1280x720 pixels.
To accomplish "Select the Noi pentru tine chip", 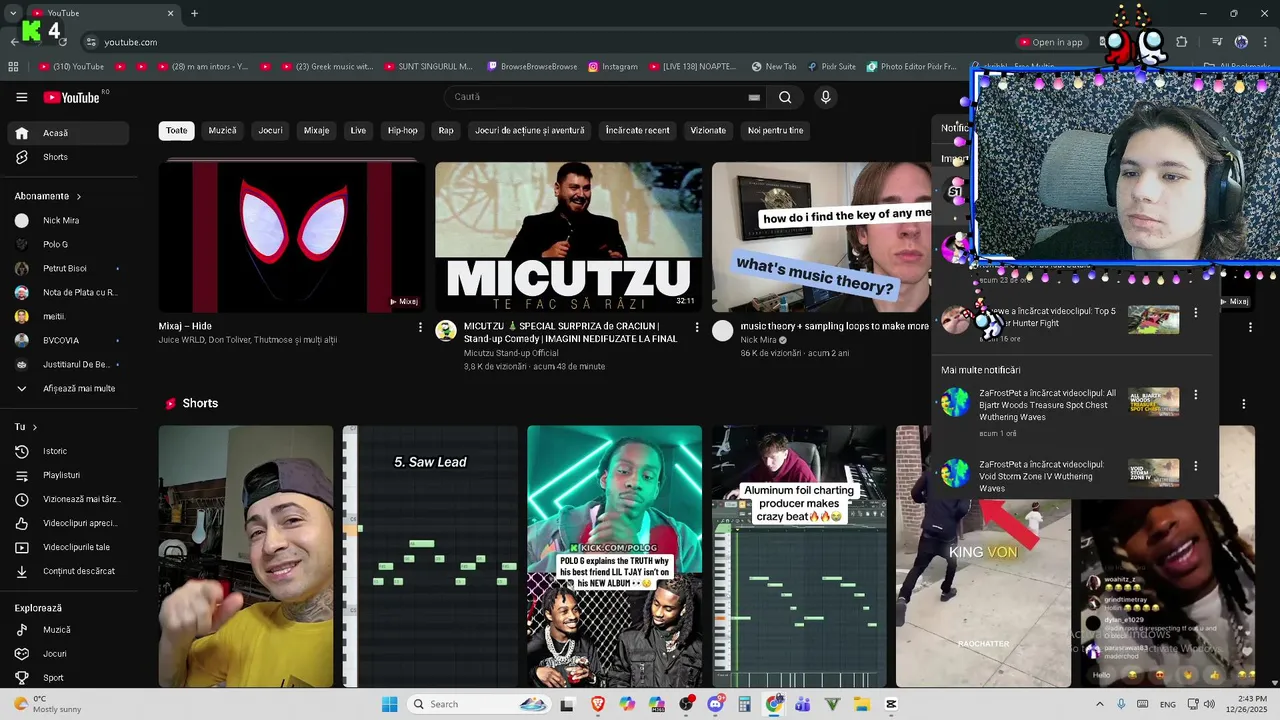I will [776, 131].
